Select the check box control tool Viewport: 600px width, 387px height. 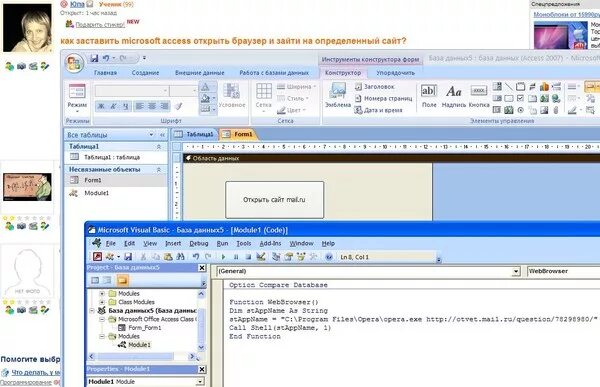tap(520, 98)
